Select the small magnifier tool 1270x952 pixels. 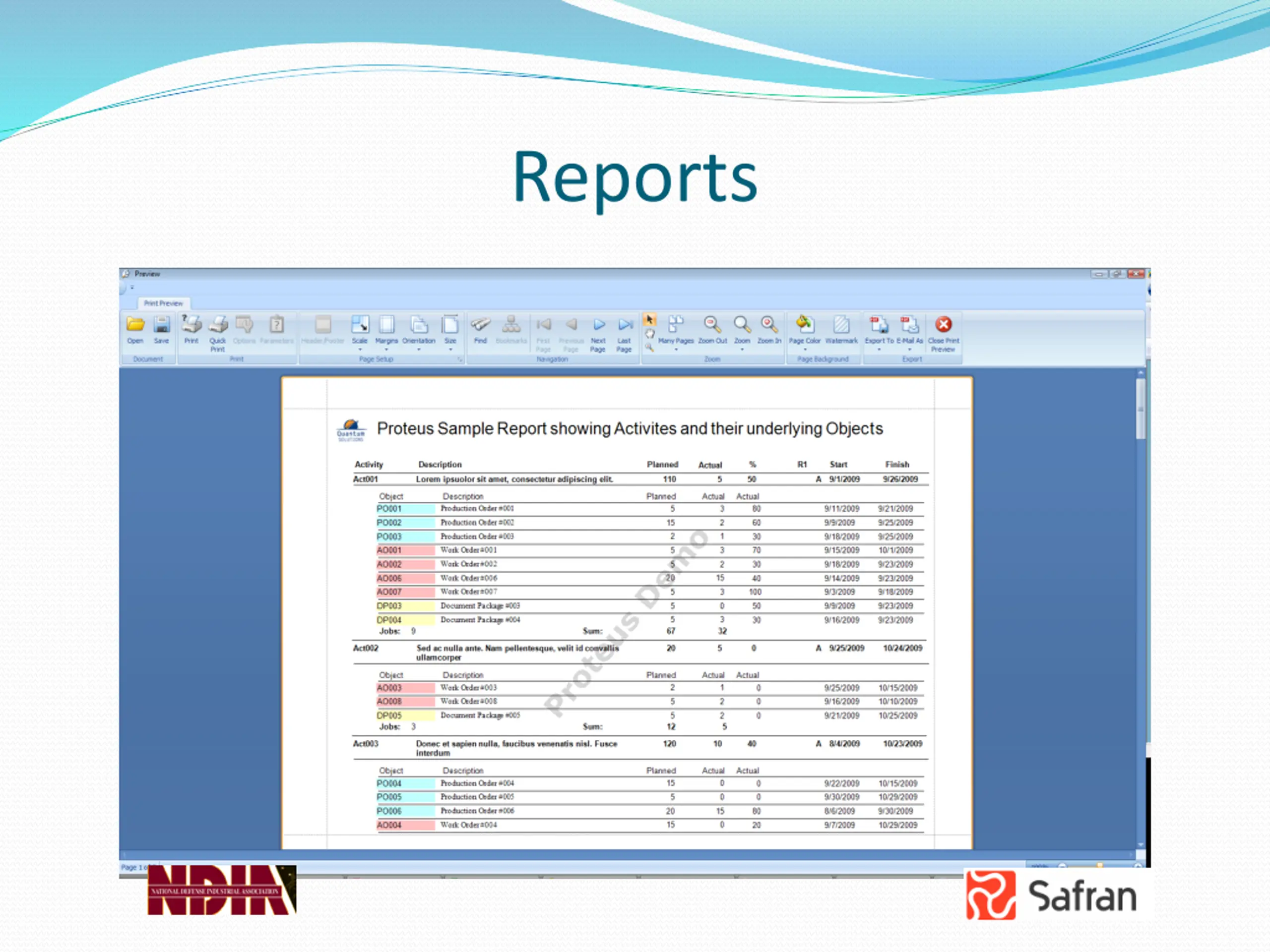(x=649, y=347)
